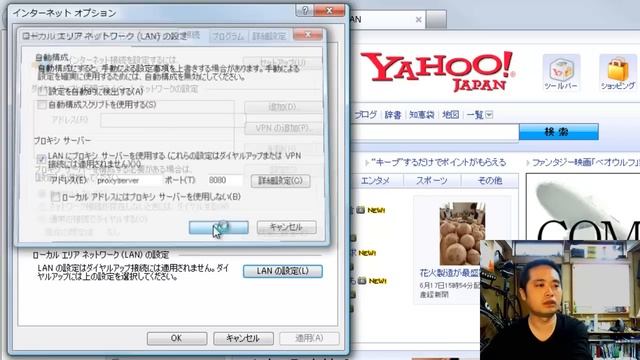Open Yahoo Japan toolbar (ツールバー) icon
The width and height of the screenshot is (640, 360).
pos(561,73)
